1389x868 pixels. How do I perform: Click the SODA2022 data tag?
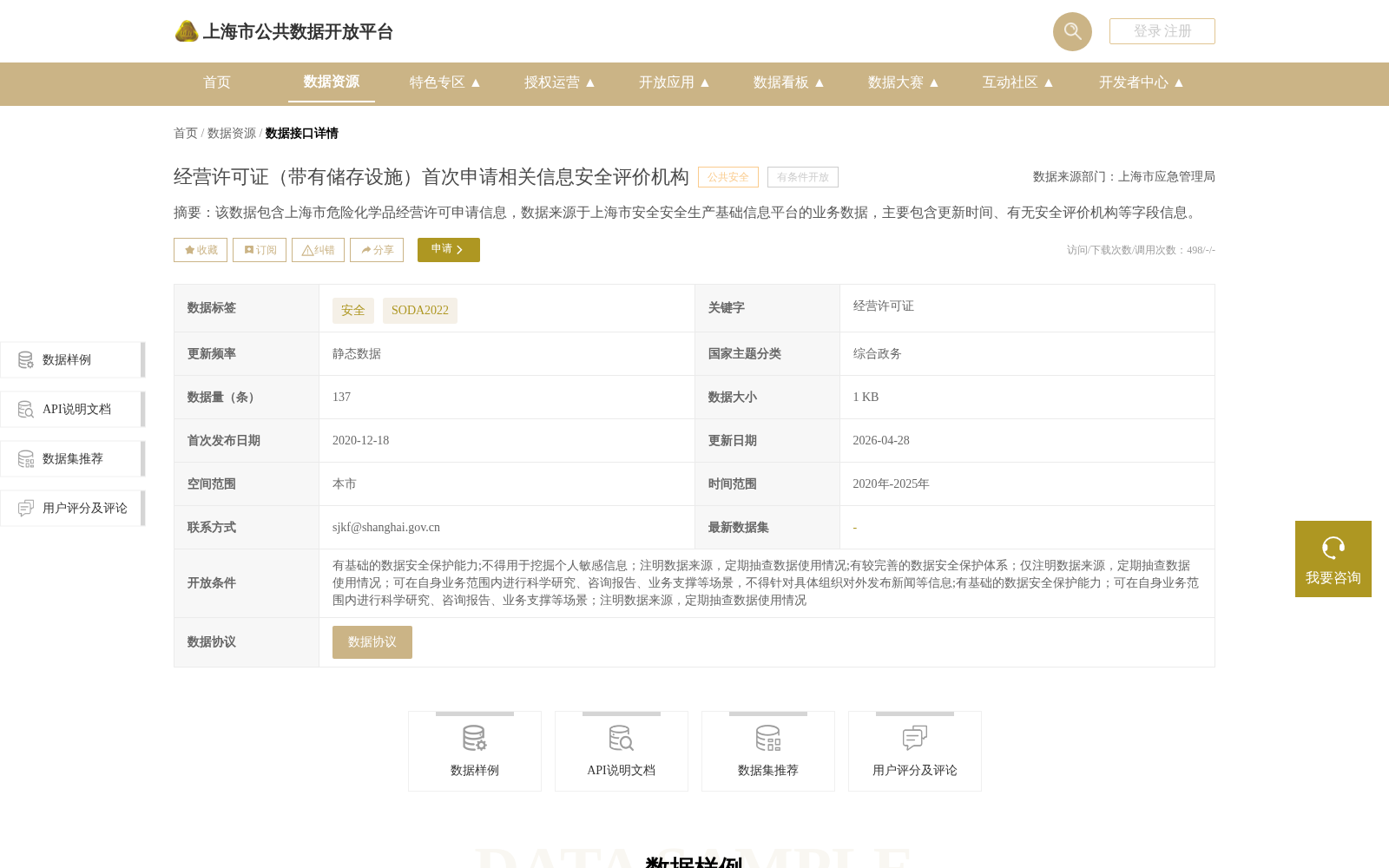[x=420, y=311]
